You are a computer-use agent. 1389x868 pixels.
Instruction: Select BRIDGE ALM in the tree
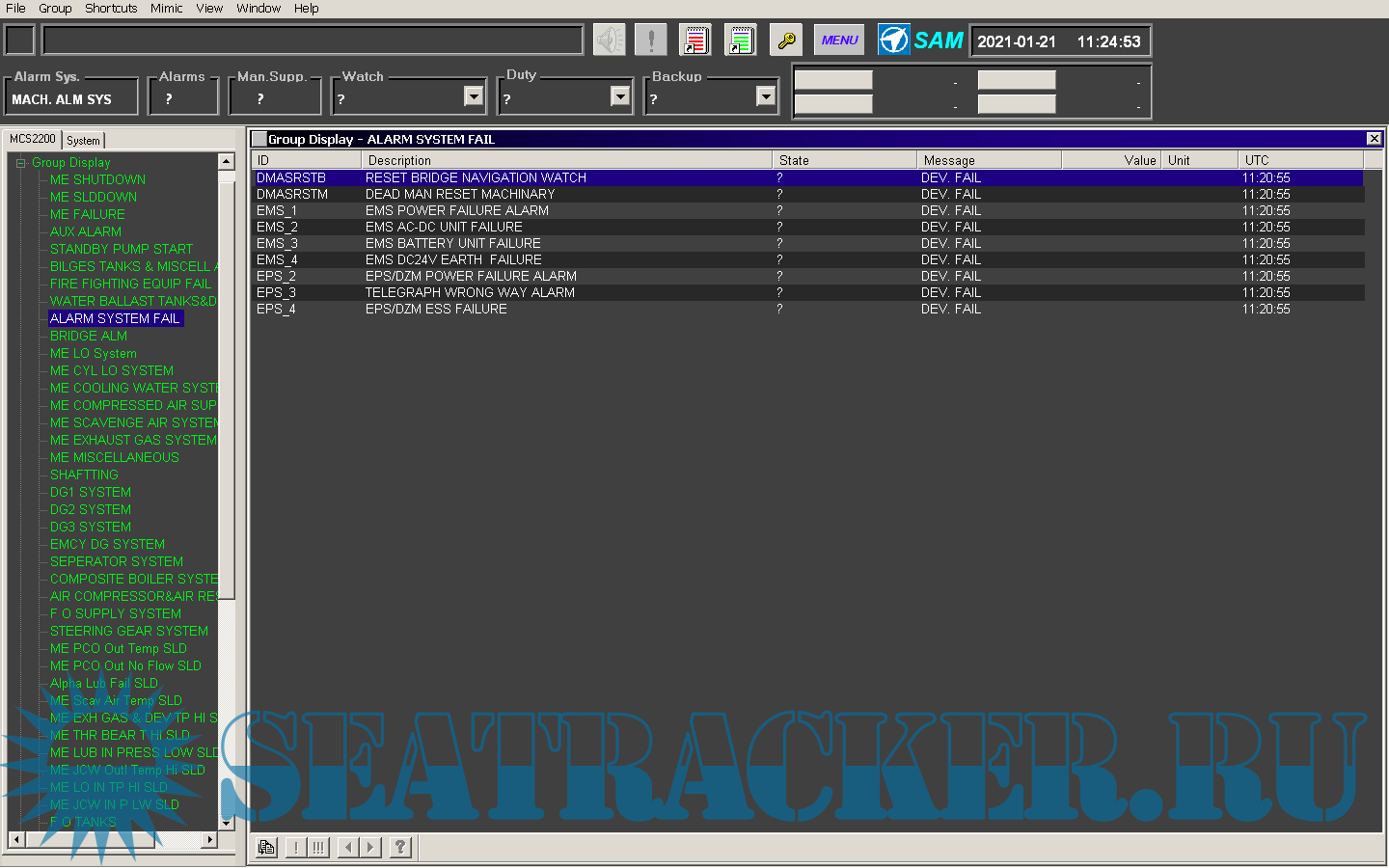89,336
